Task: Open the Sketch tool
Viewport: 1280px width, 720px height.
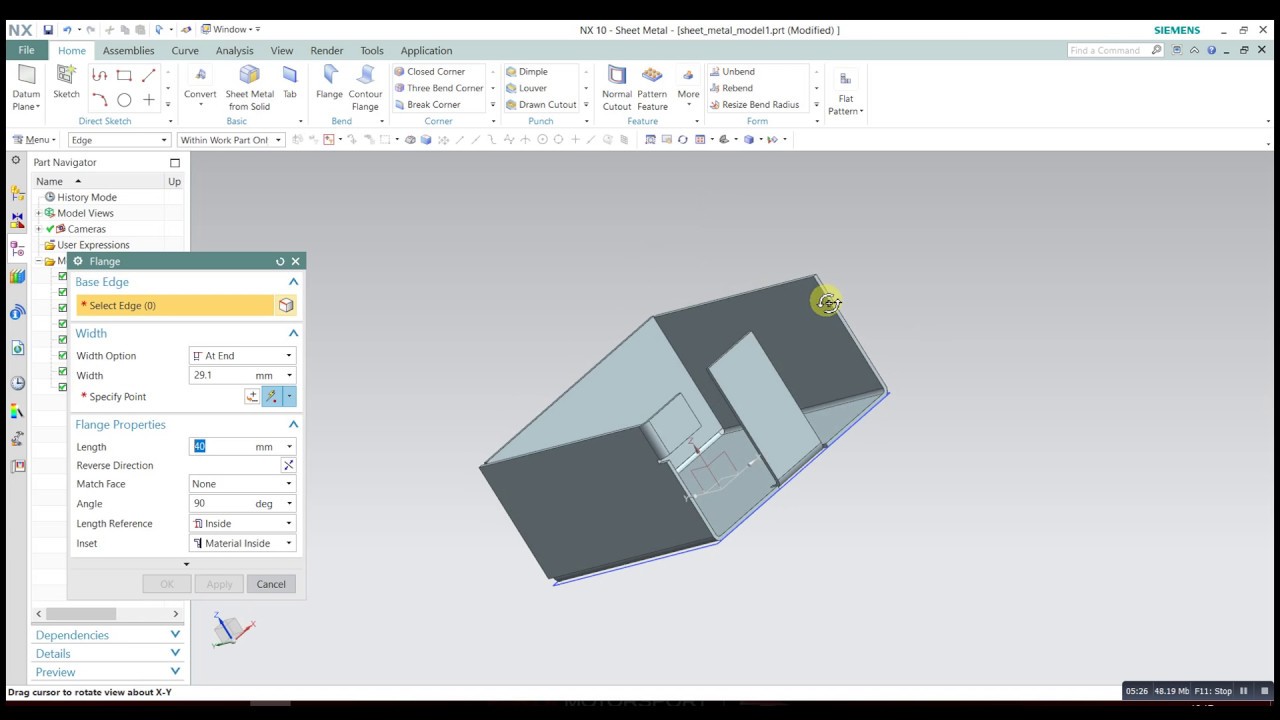Action: 66,82
